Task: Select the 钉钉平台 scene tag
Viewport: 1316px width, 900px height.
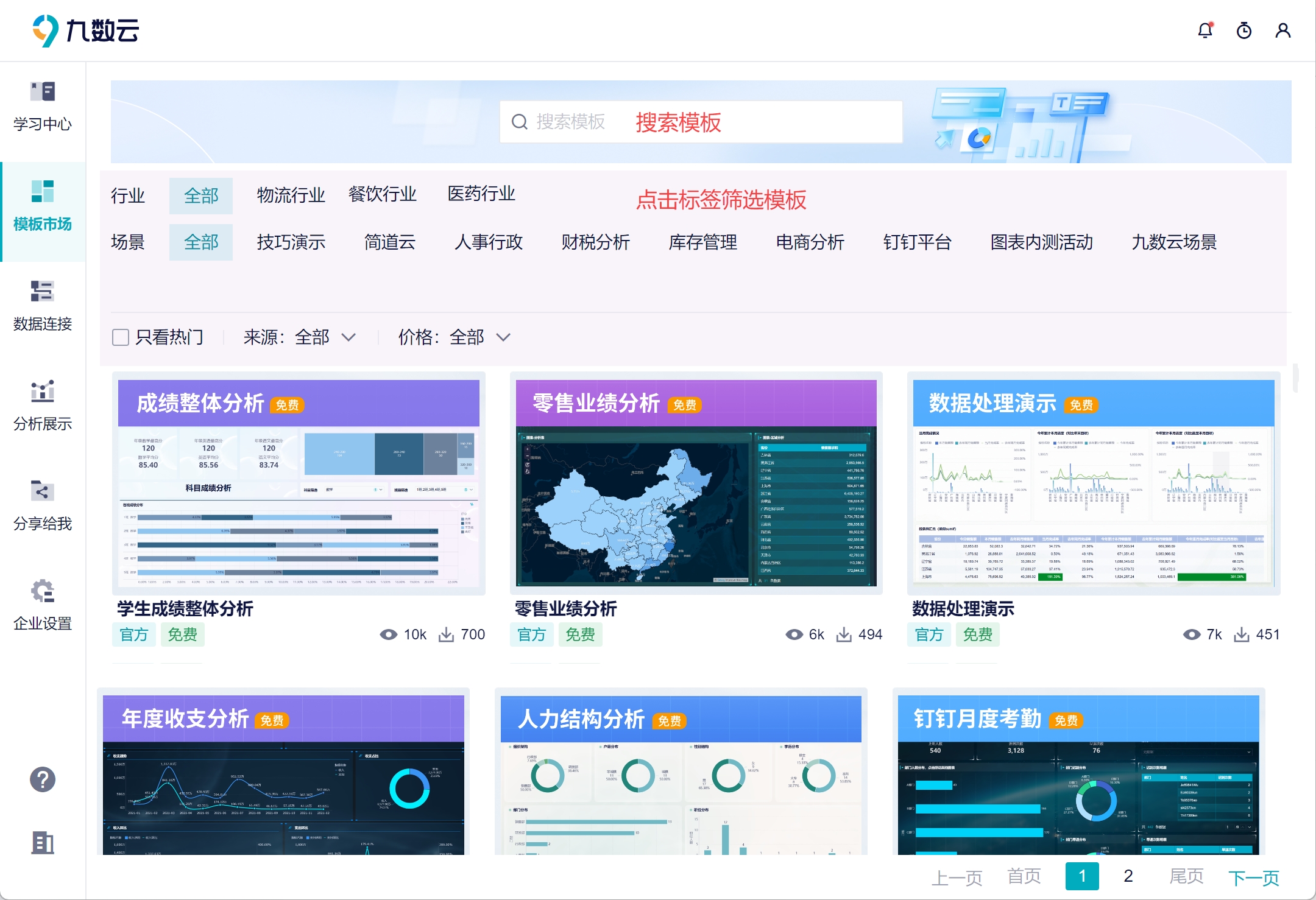Action: (x=917, y=242)
